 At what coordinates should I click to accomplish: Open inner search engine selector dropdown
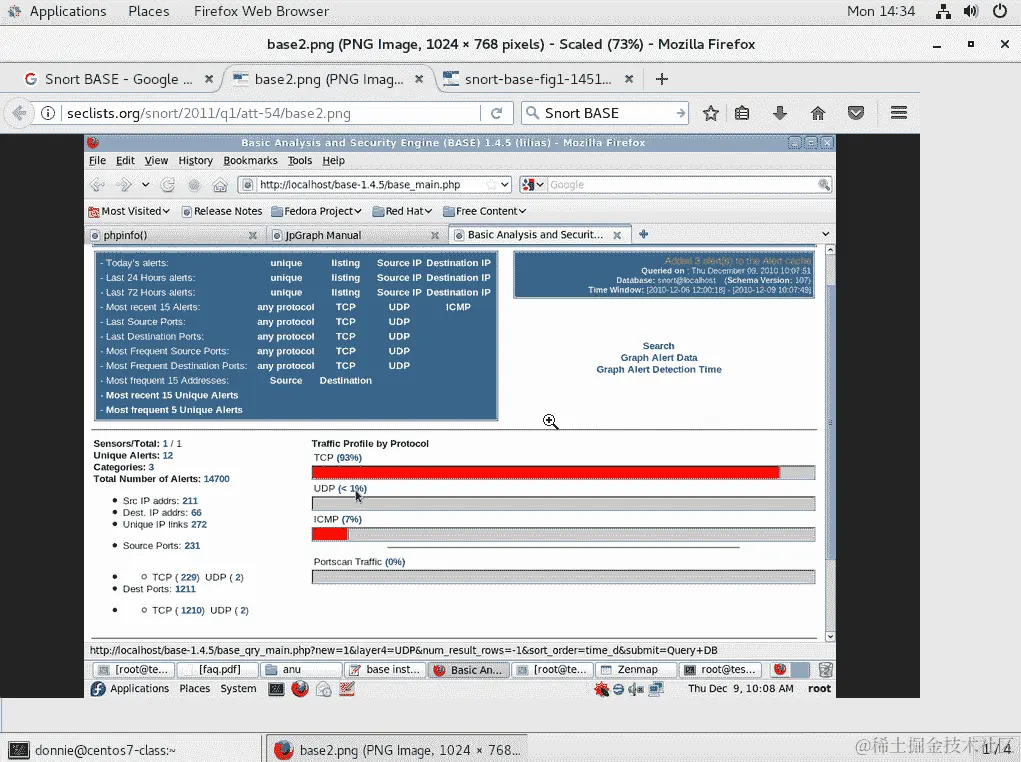pos(533,185)
